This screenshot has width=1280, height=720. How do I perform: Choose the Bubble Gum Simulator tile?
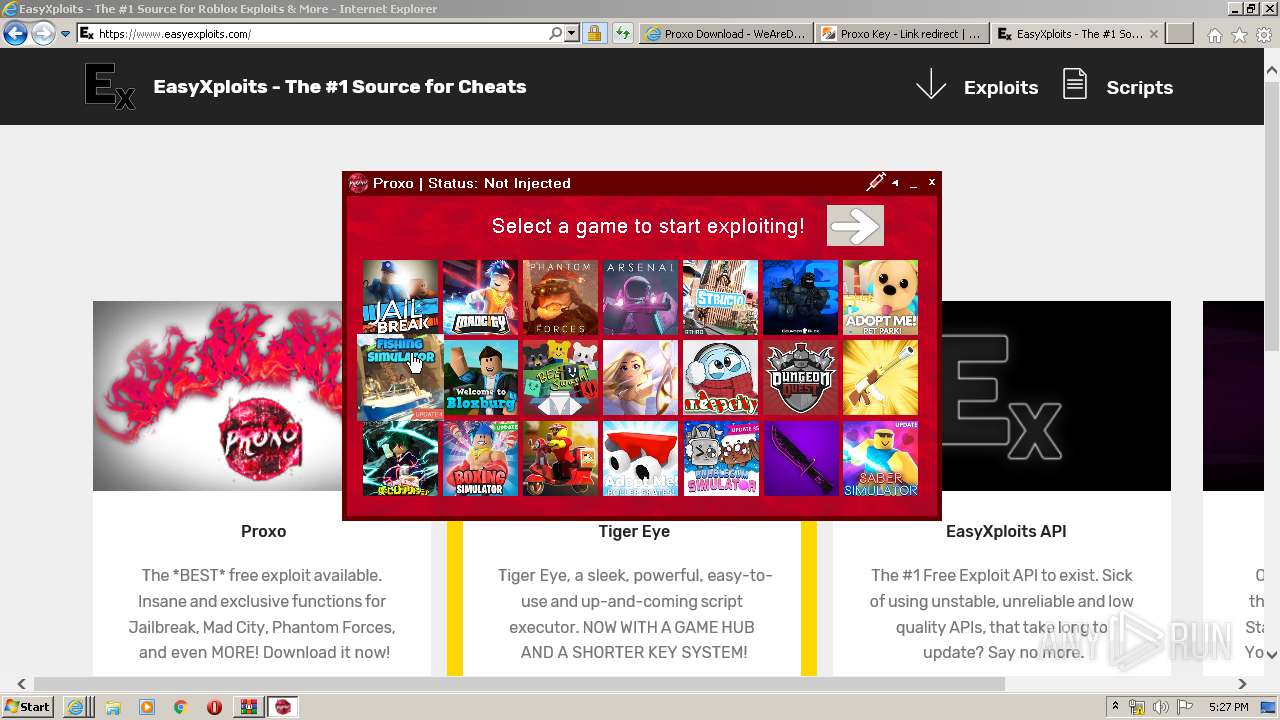720,457
